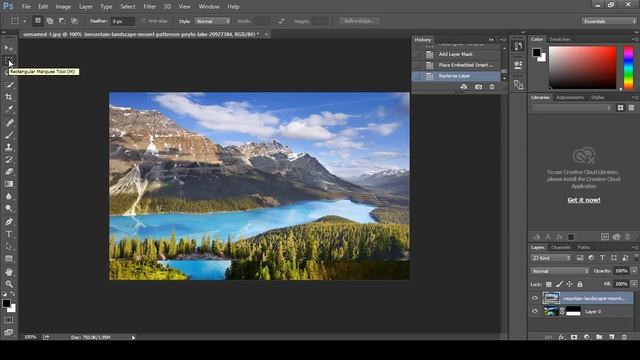Switch to the Channels tab
This screenshot has width=640, height=360.
pyautogui.click(x=560, y=247)
